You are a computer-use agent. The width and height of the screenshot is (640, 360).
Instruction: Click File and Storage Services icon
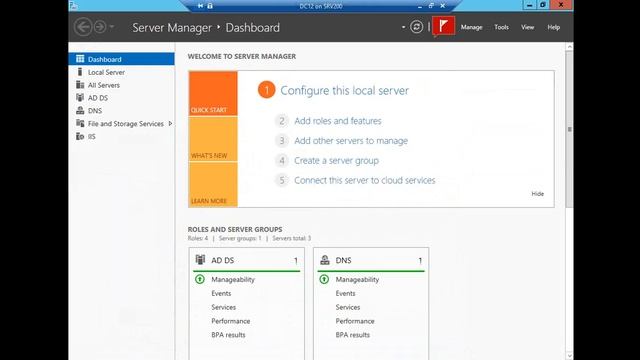(80, 123)
